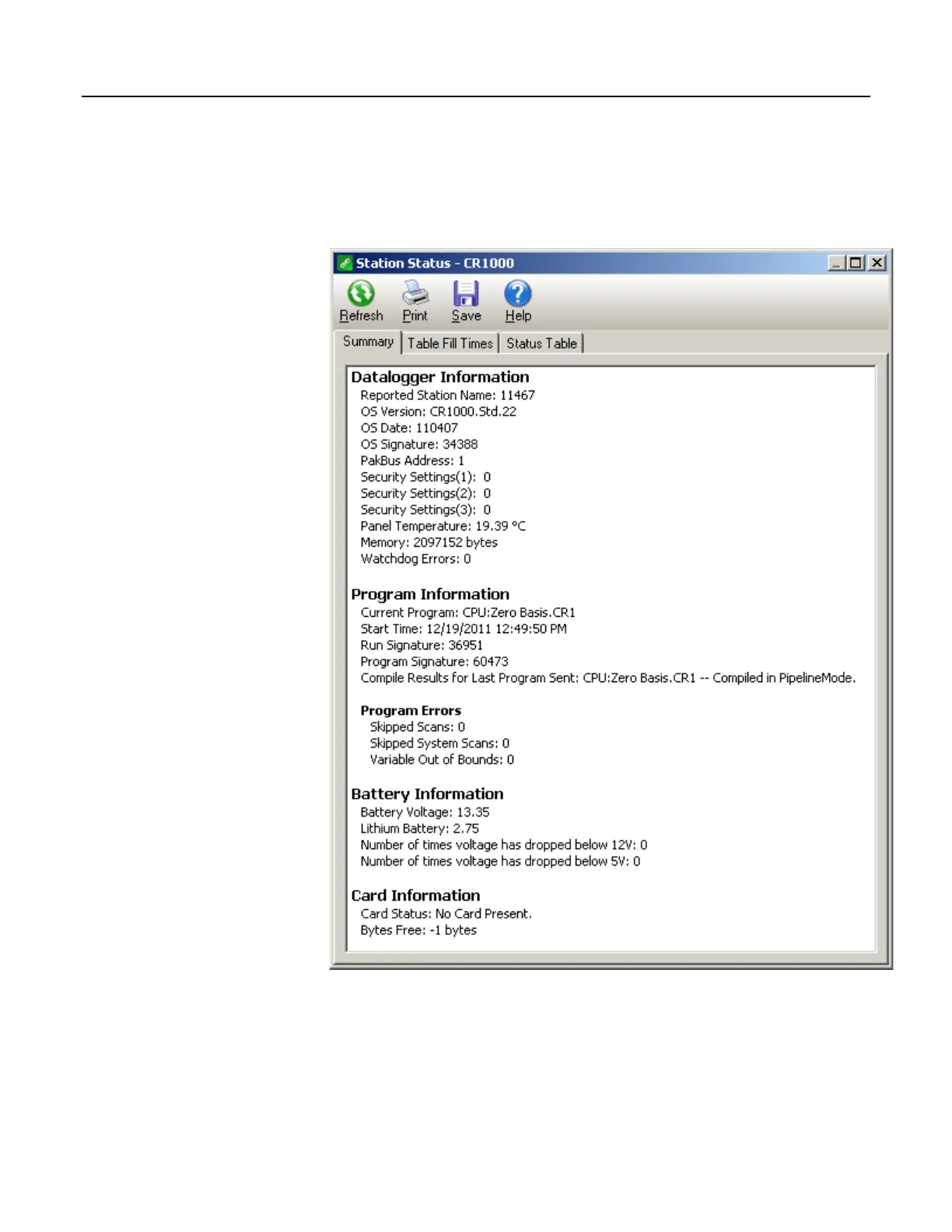952x1232 pixels.
Task: Click Run Signature: 36951 line
Action: (422, 645)
